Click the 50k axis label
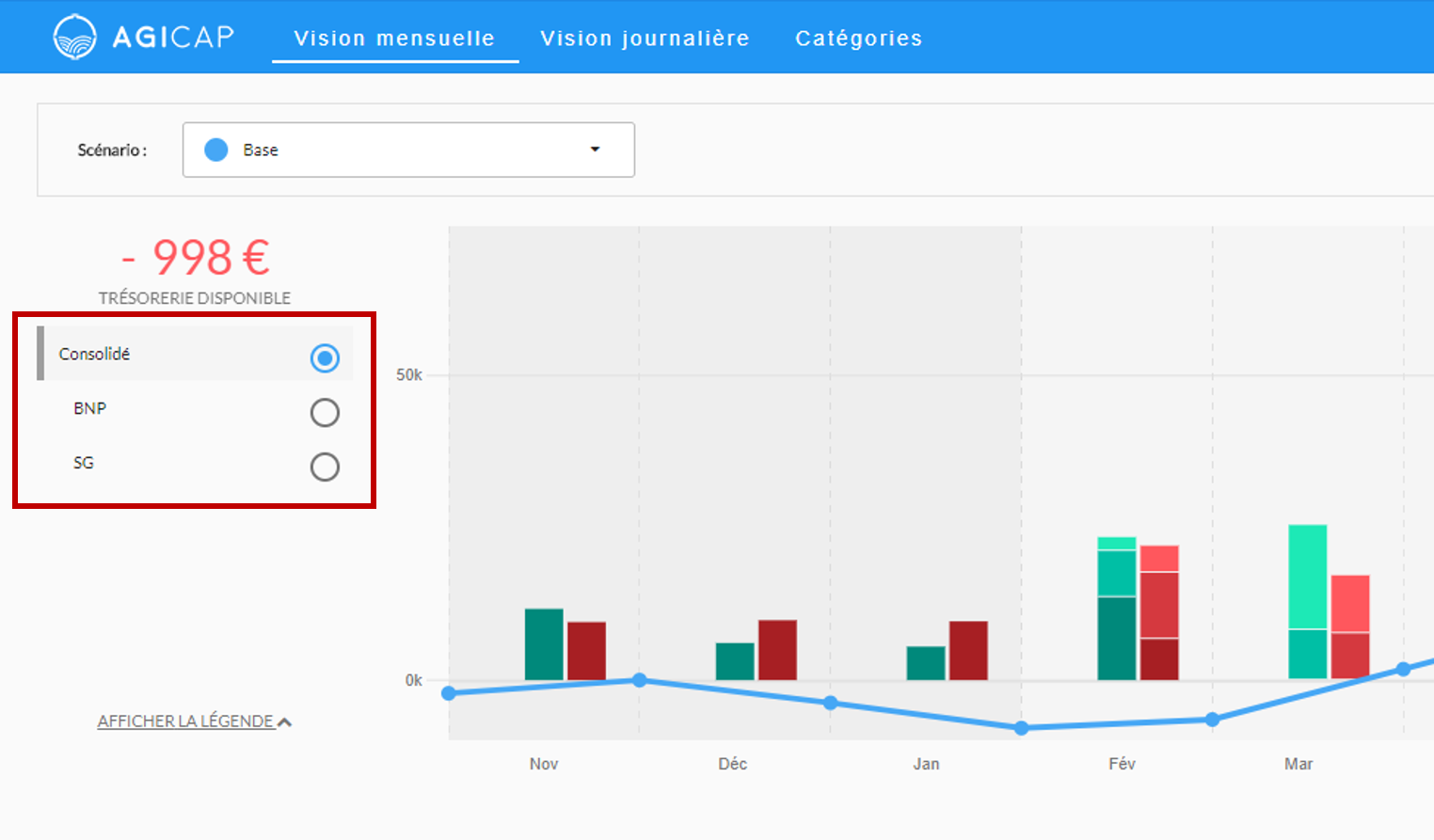 click(x=409, y=374)
